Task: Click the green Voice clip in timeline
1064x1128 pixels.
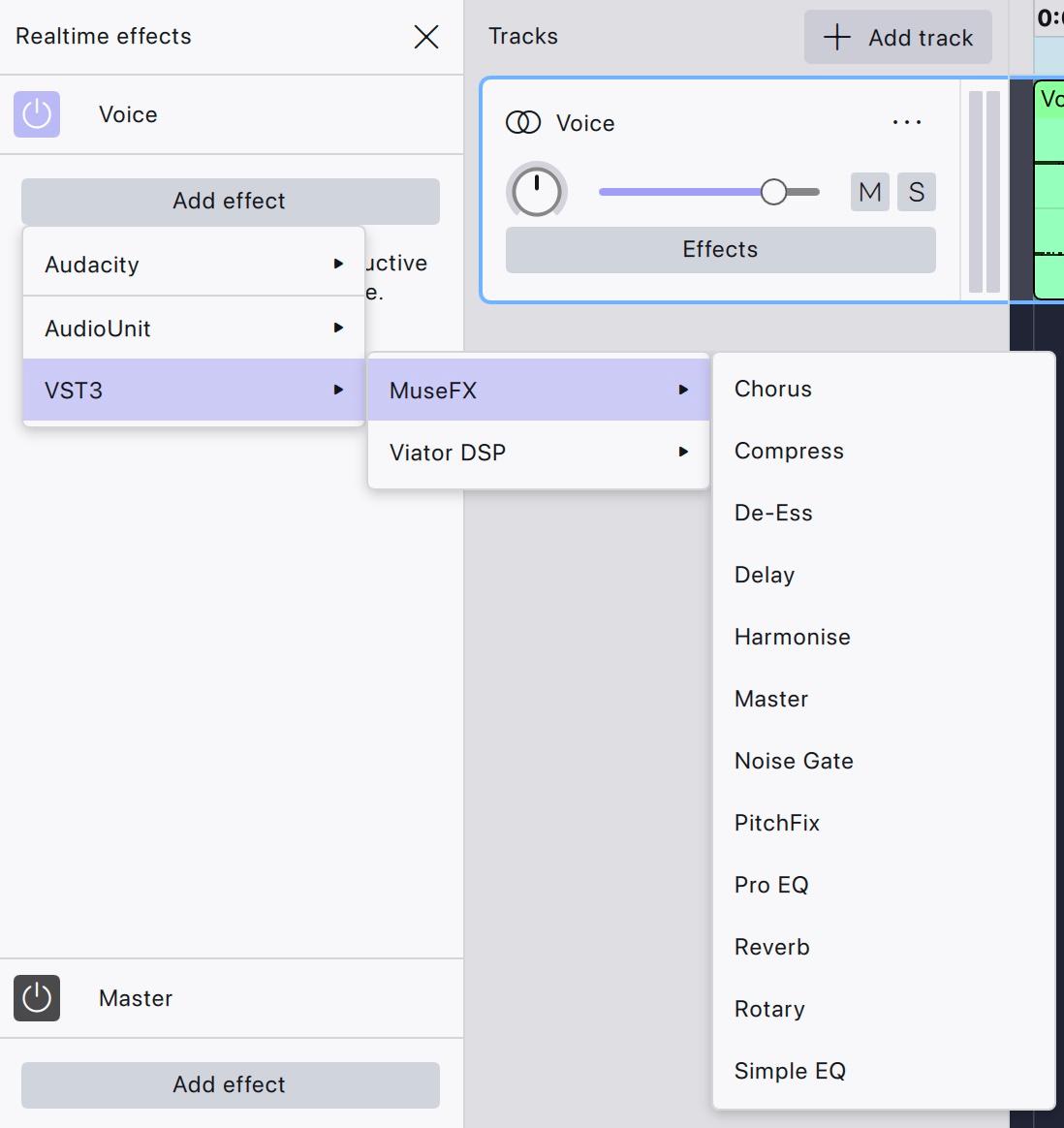Action: point(1048,191)
